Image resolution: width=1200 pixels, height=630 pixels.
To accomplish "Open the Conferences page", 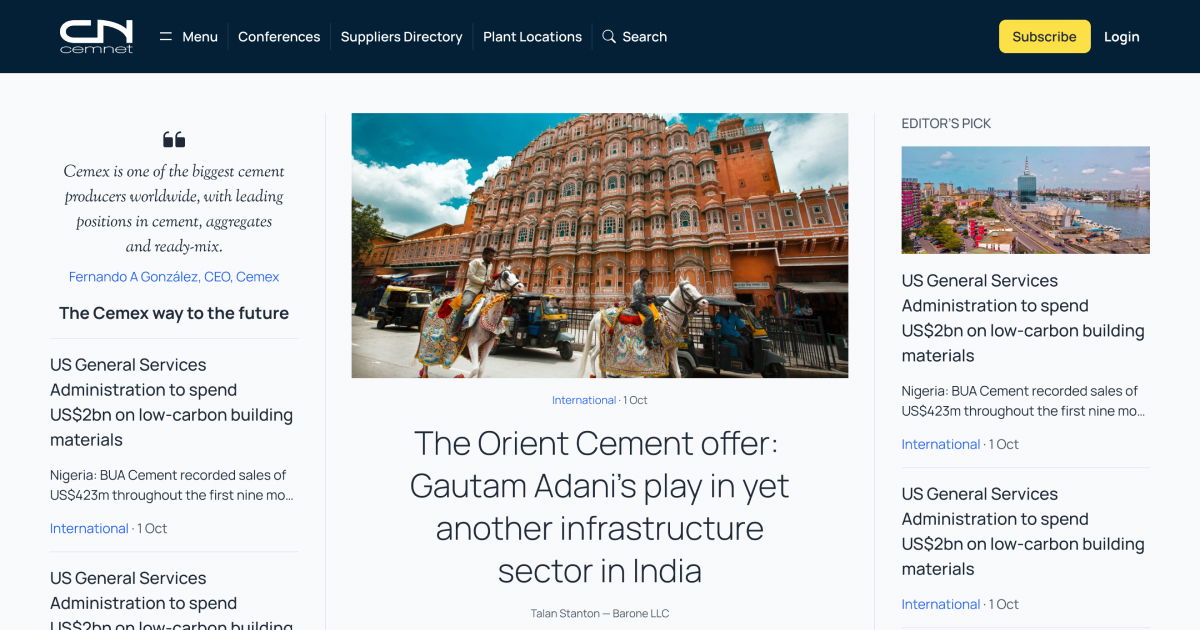I will 279,37.
